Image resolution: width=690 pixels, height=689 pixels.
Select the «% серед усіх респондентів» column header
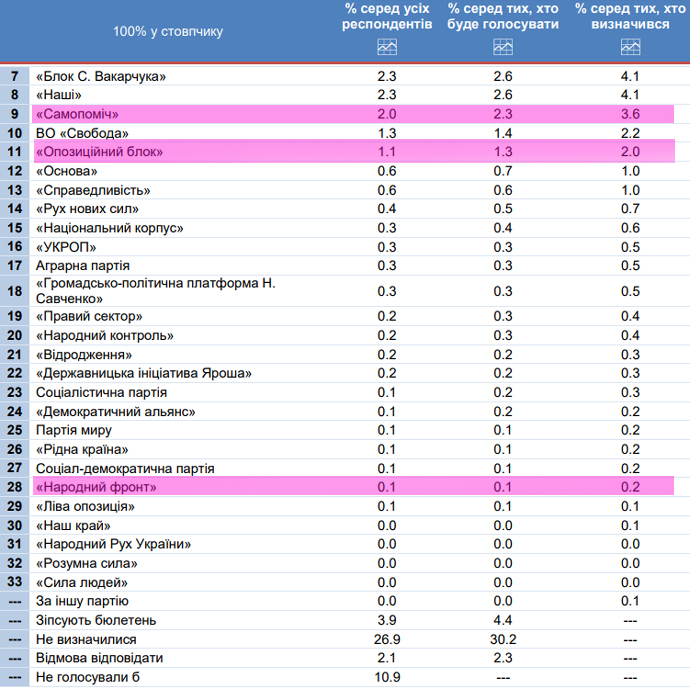pos(387,16)
